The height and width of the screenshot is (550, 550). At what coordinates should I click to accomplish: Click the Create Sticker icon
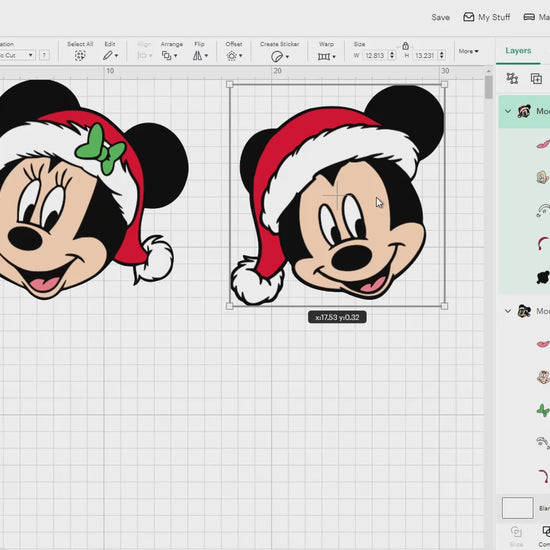point(277,56)
